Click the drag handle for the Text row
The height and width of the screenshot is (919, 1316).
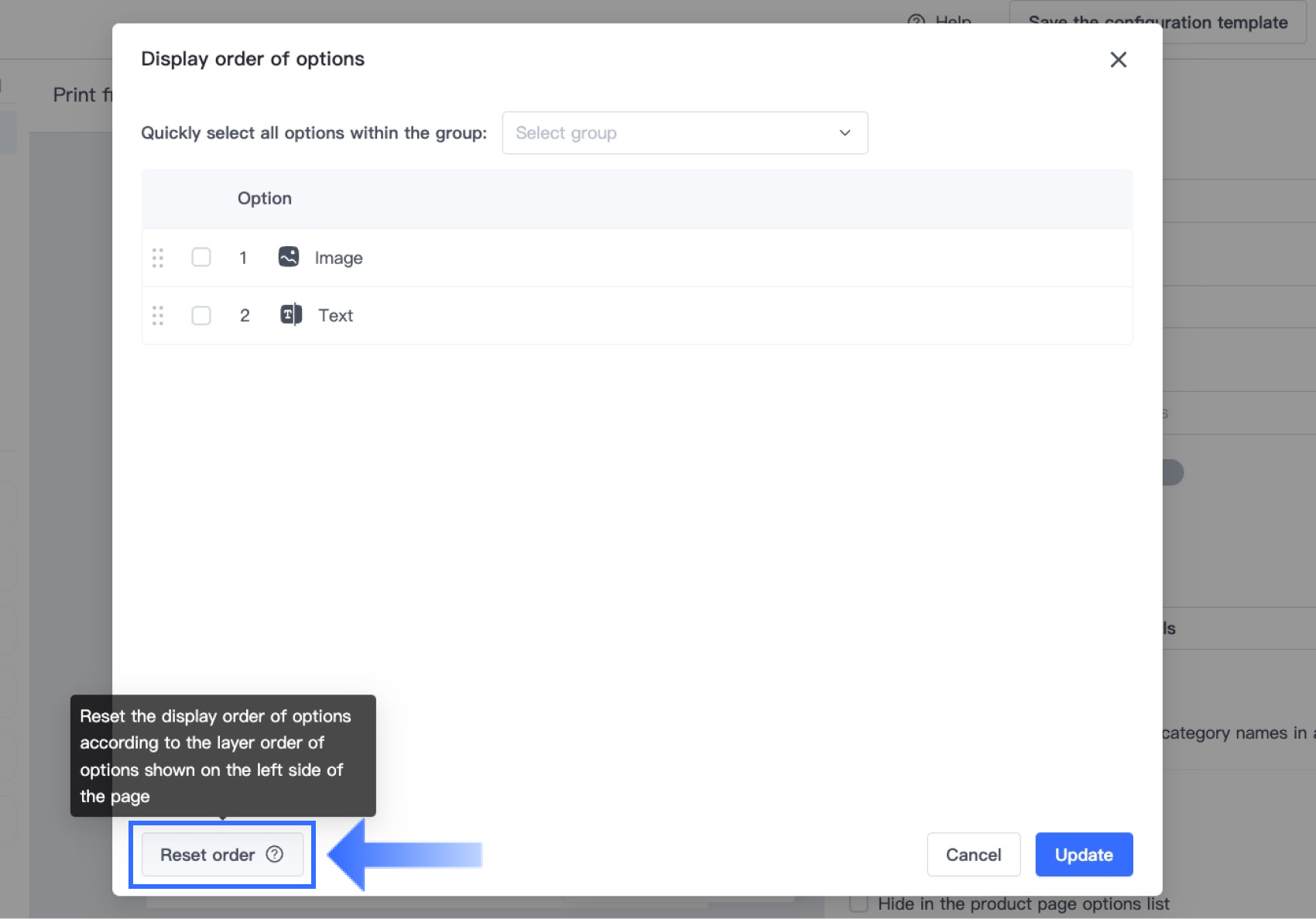tap(158, 316)
